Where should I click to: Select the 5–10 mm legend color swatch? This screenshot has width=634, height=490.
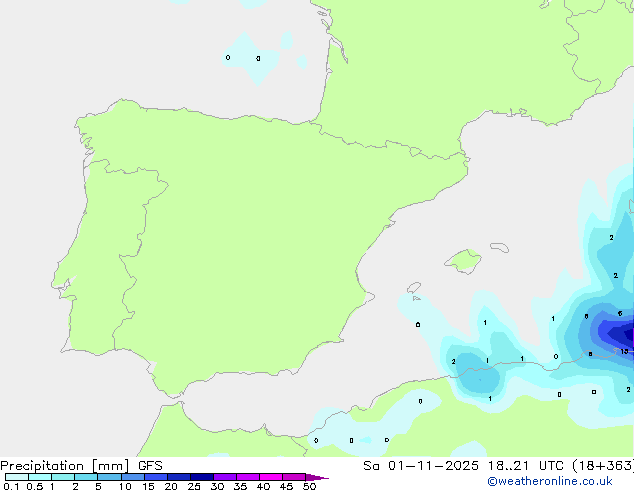[x=109, y=477]
